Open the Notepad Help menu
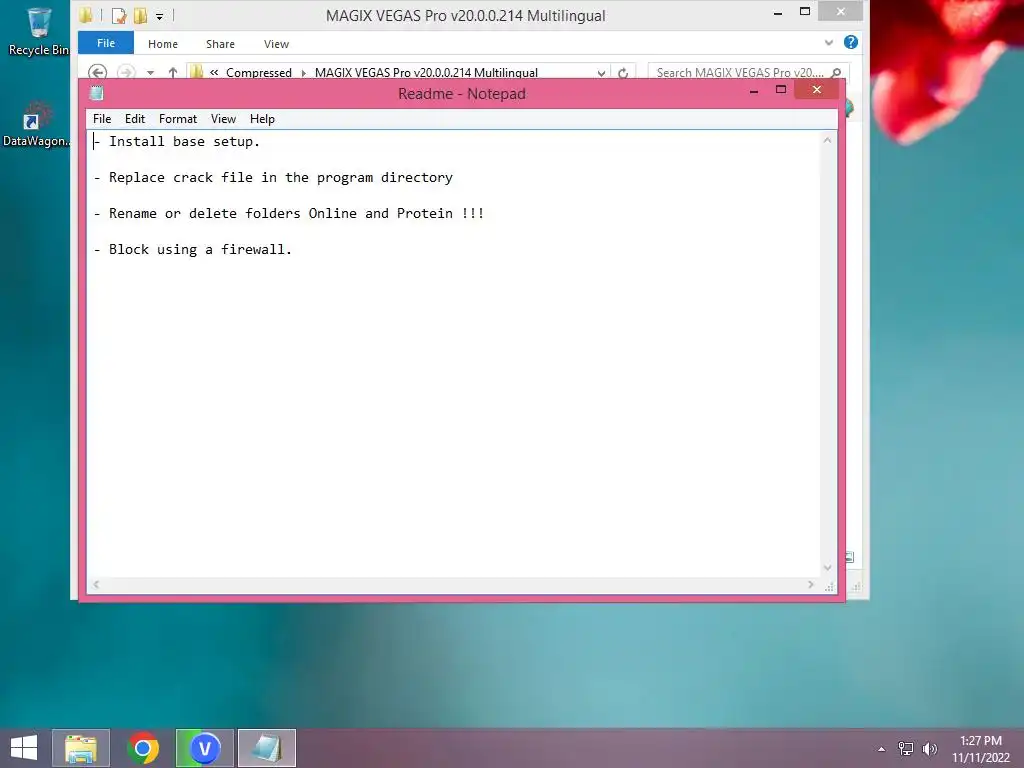1024x768 pixels. [262, 119]
